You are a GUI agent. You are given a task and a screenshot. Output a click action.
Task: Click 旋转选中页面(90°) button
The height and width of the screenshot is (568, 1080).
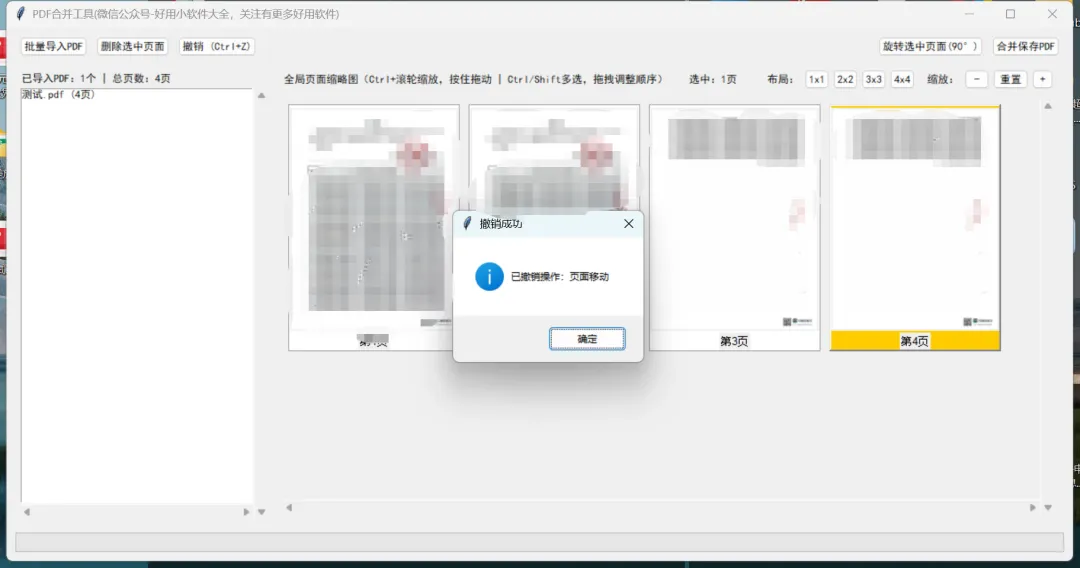point(930,46)
